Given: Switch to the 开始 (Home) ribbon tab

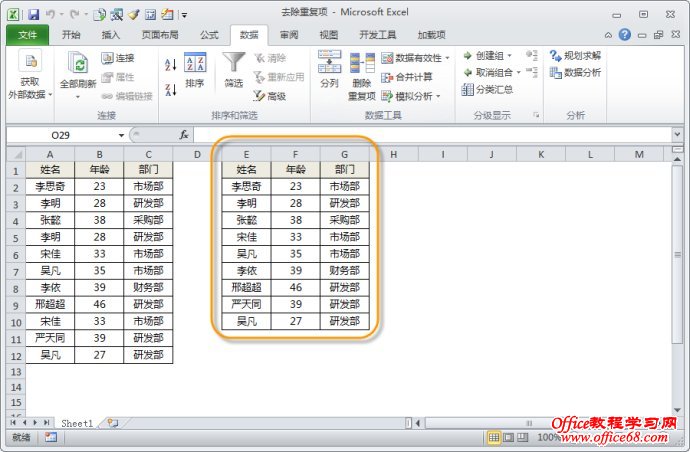Looking at the screenshot, I should [x=72, y=34].
